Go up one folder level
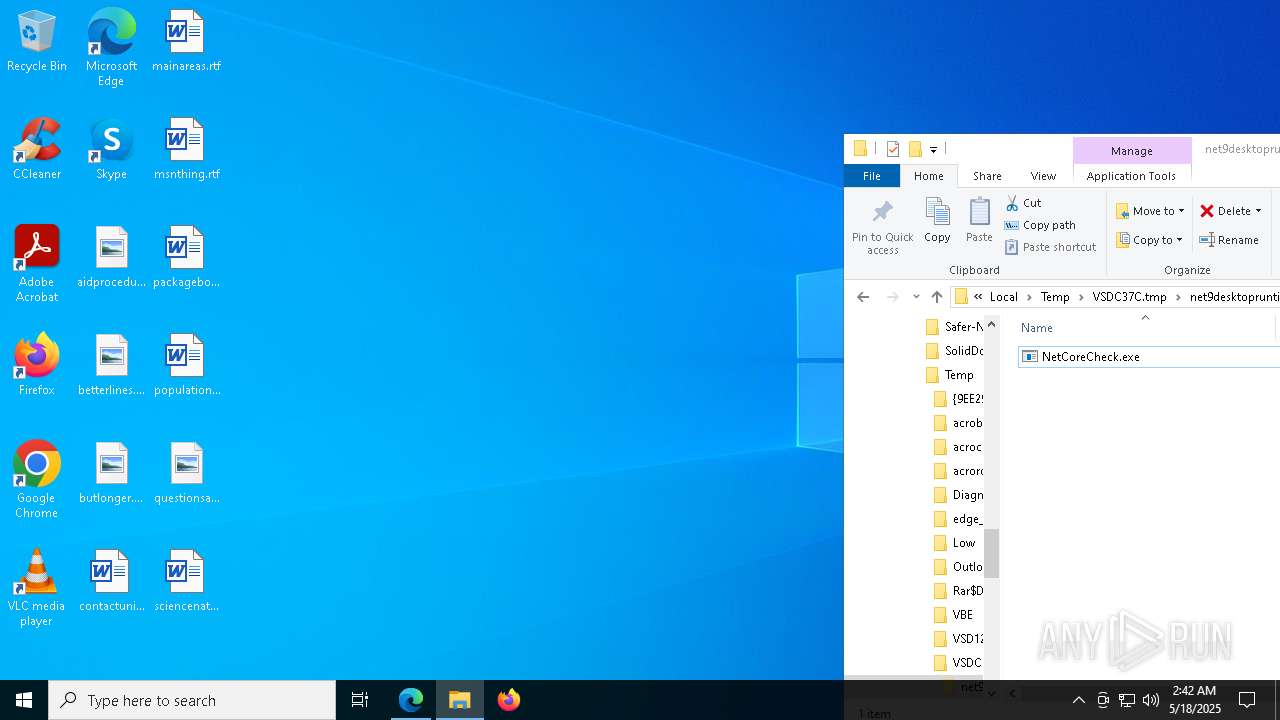This screenshot has width=1280, height=720. [937, 297]
